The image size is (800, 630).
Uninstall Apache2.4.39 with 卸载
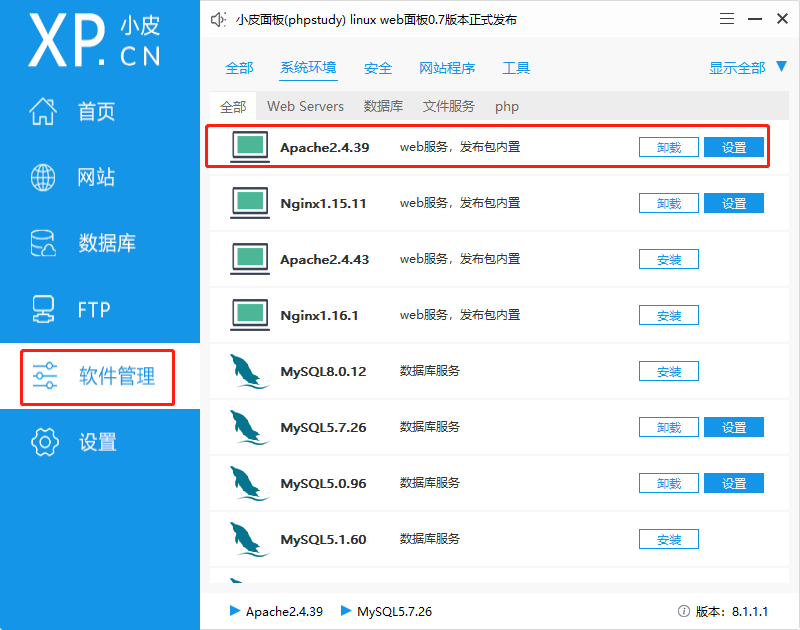coord(668,147)
